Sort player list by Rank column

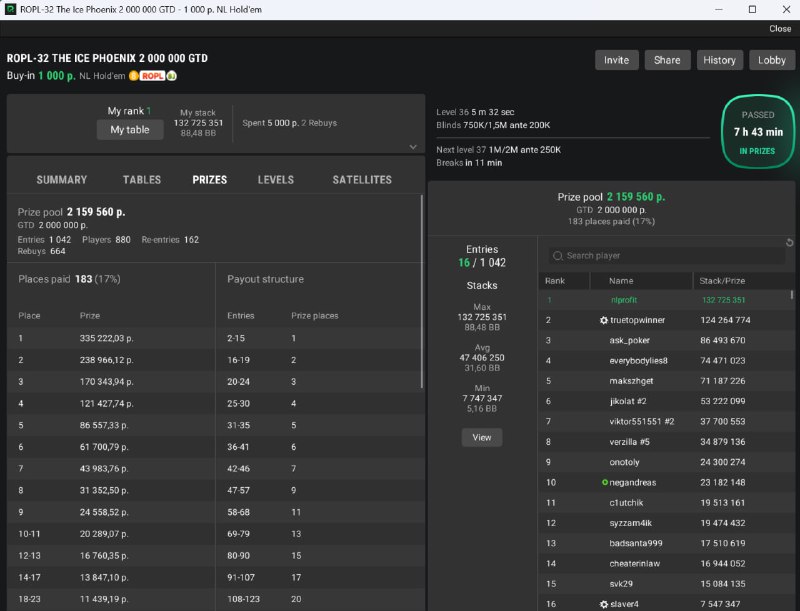click(x=555, y=281)
